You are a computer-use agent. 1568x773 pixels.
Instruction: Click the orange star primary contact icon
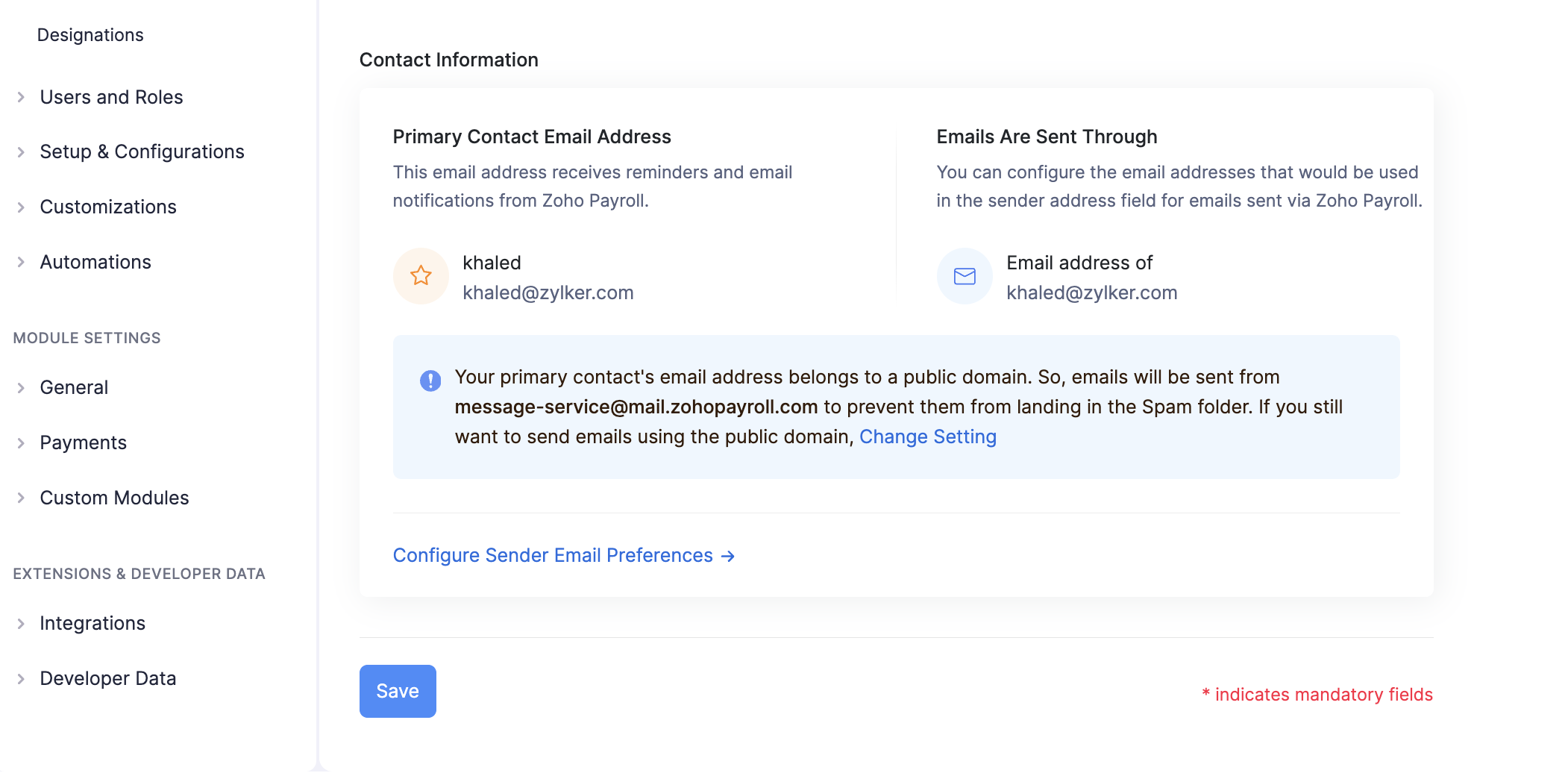[x=421, y=276]
